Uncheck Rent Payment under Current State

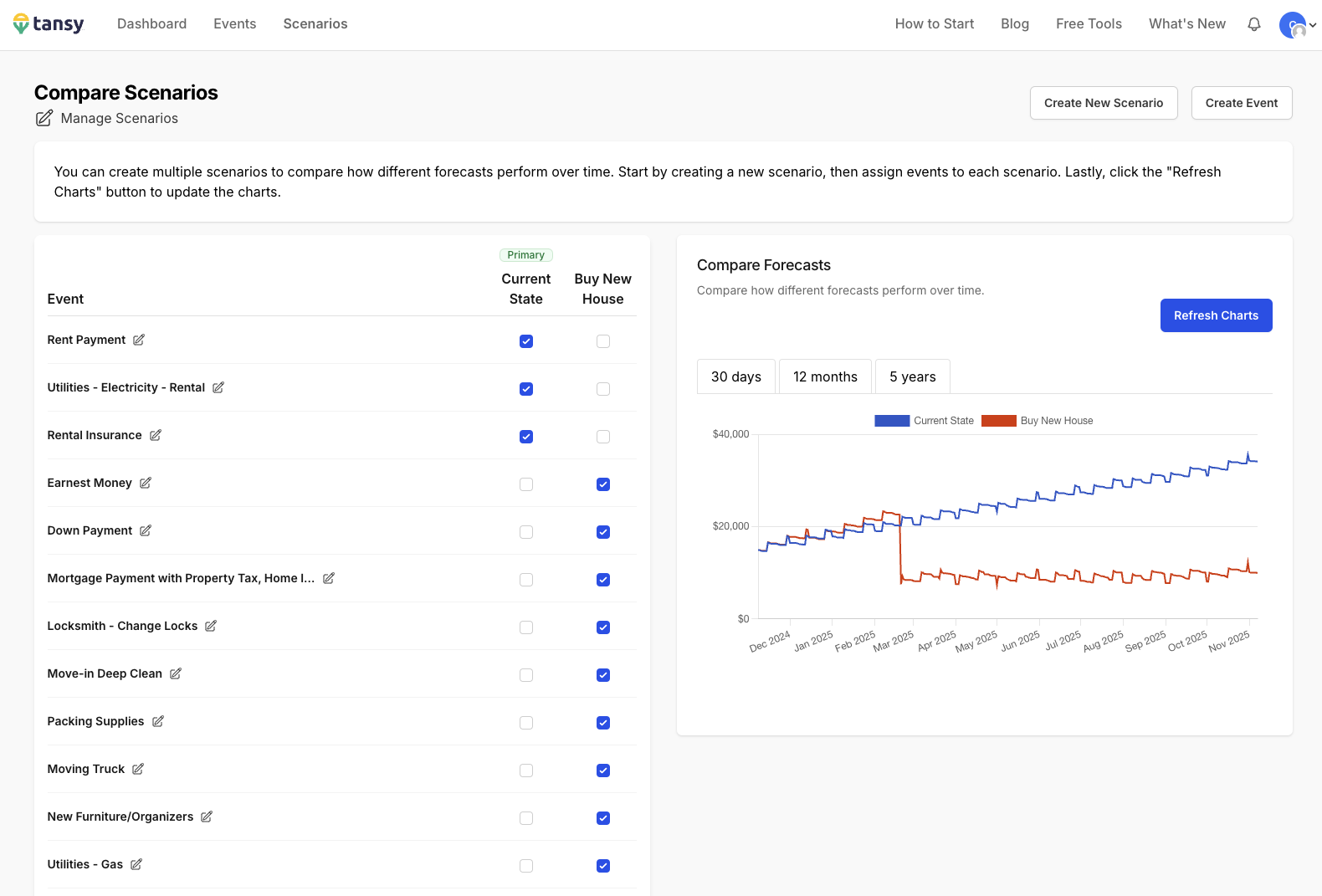pyautogui.click(x=526, y=341)
